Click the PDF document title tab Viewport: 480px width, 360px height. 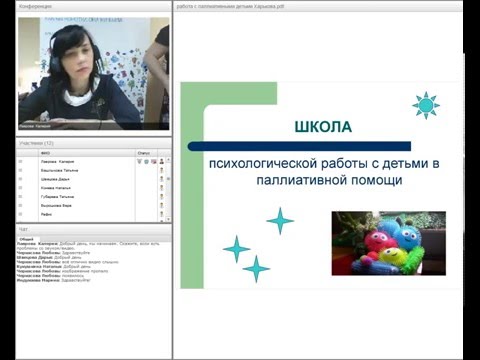230,6
